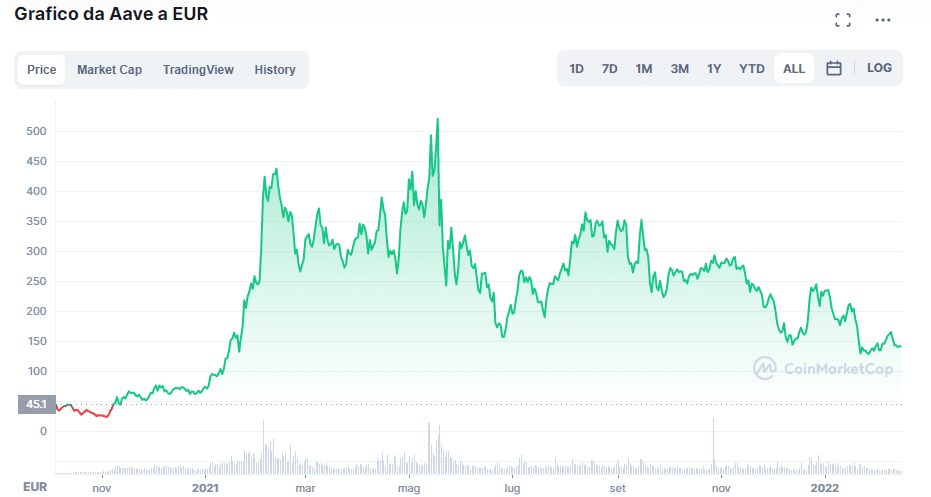This screenshot has width=931, height=497.
Task: Select the 3M time range
Action: click(x=679, y=69)
